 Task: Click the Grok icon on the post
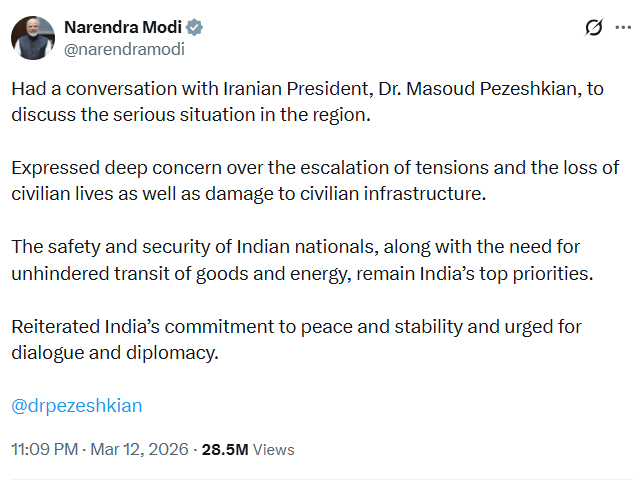tap(594, 28)
